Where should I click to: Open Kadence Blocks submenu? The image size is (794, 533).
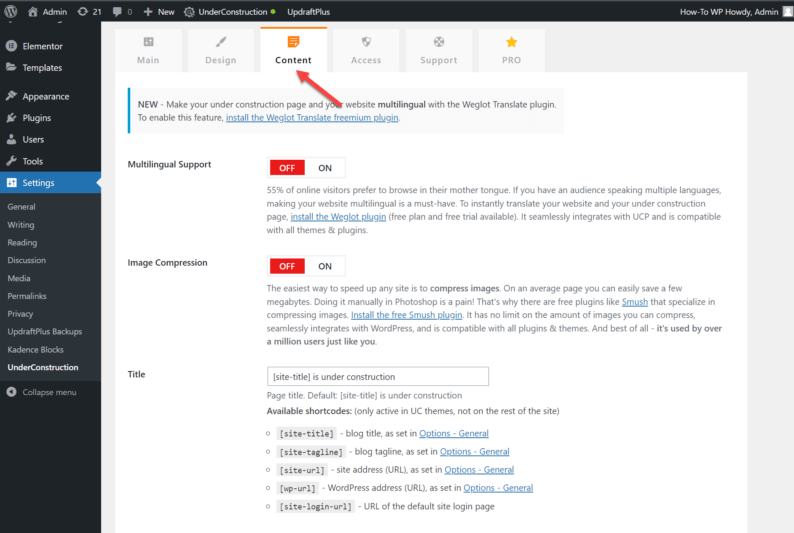(x=35, y=350)
